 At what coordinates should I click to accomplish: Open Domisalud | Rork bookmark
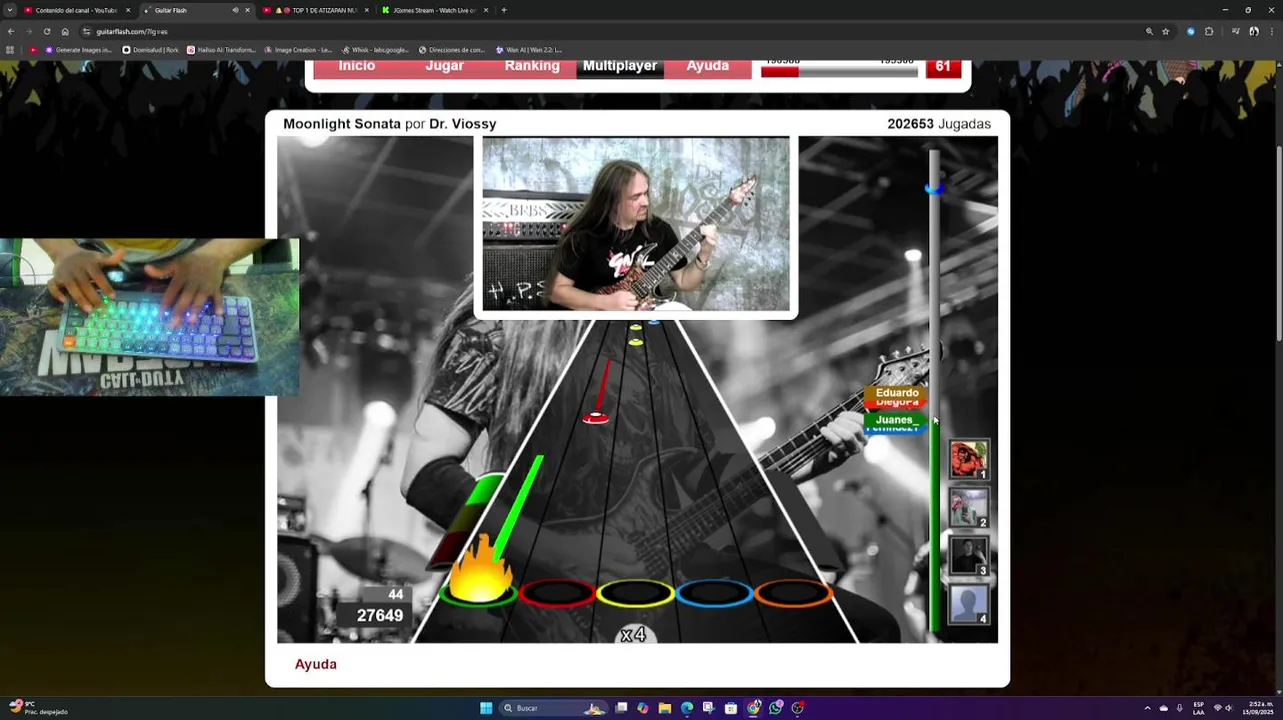pyautogui.click(x=150, y=49)
